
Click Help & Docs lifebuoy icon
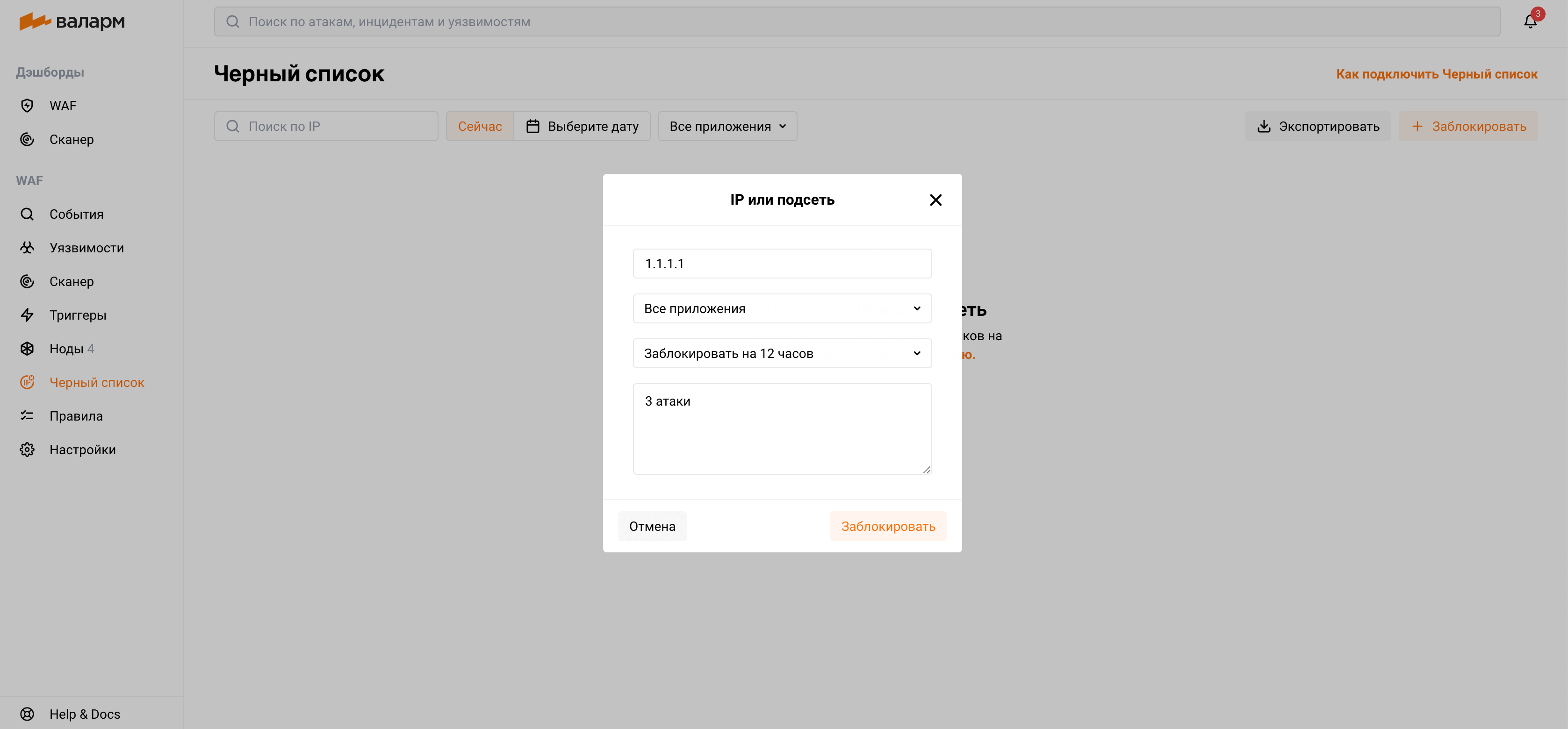click(x=27, y=714)
